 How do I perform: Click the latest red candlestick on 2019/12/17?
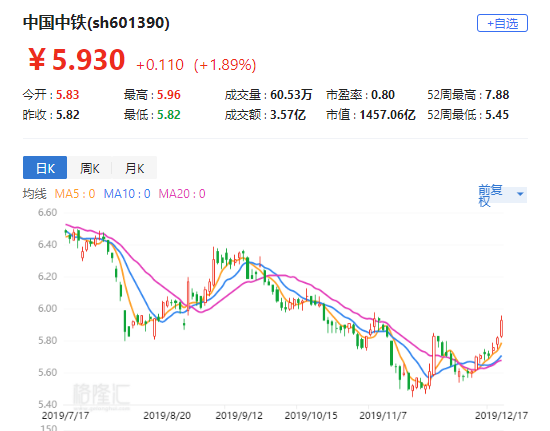(x=502, y=327)
